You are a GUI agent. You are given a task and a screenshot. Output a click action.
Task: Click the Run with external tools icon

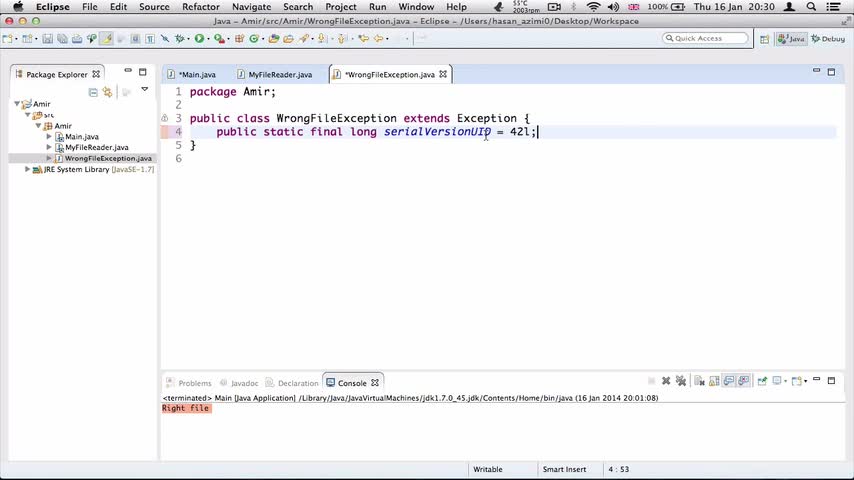pyautogui.click(x=219, y=38)
